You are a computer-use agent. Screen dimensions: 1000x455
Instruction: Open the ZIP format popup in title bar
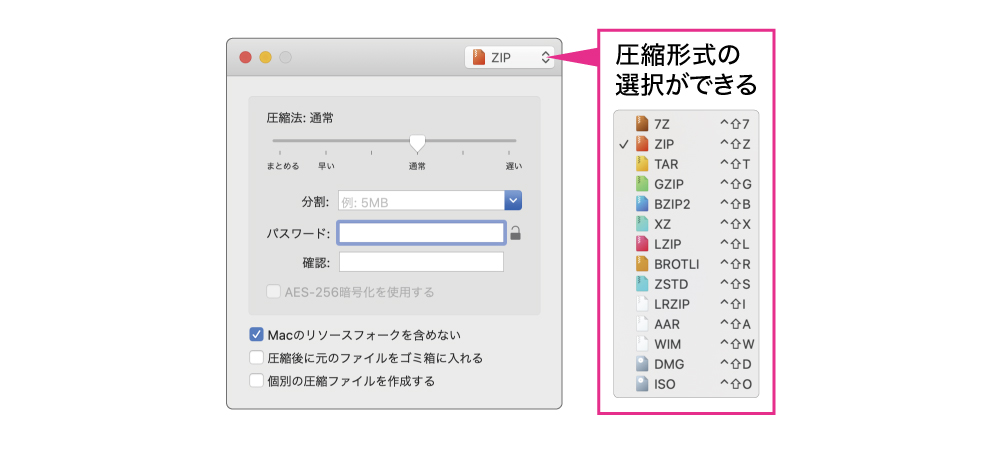click(x=510, y=57)
